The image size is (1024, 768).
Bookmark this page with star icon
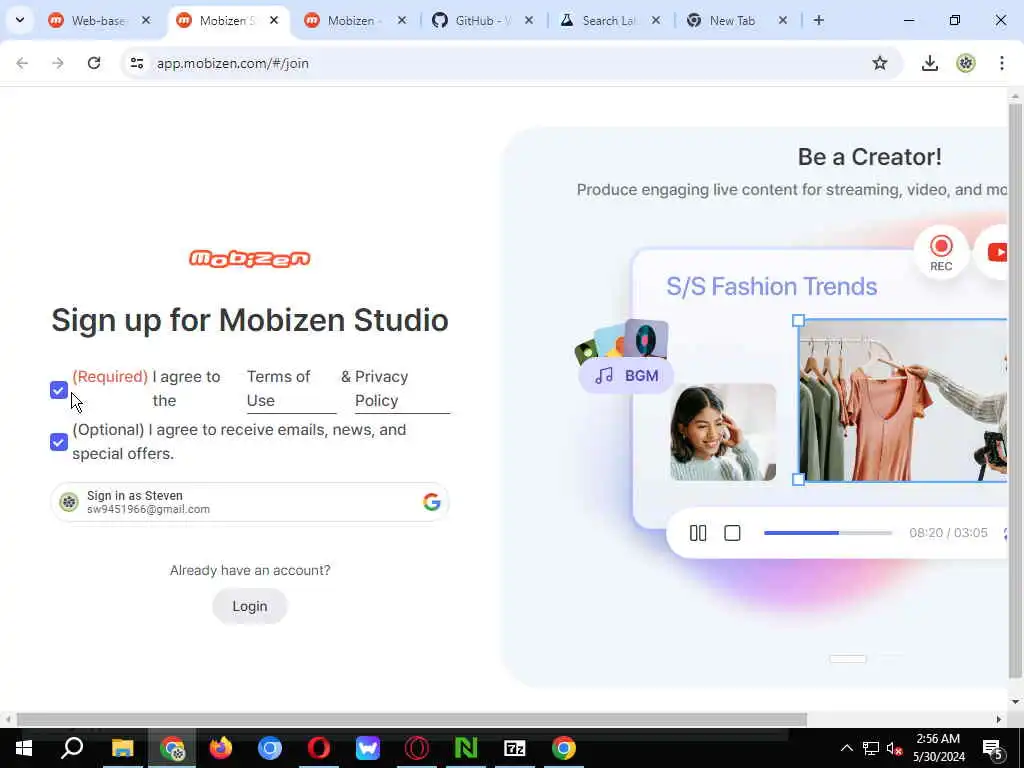(x=880, y=63)
